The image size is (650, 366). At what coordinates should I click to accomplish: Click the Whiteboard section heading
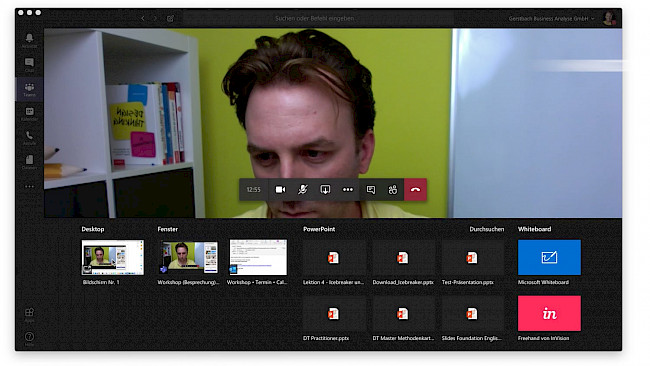point(534,229)
